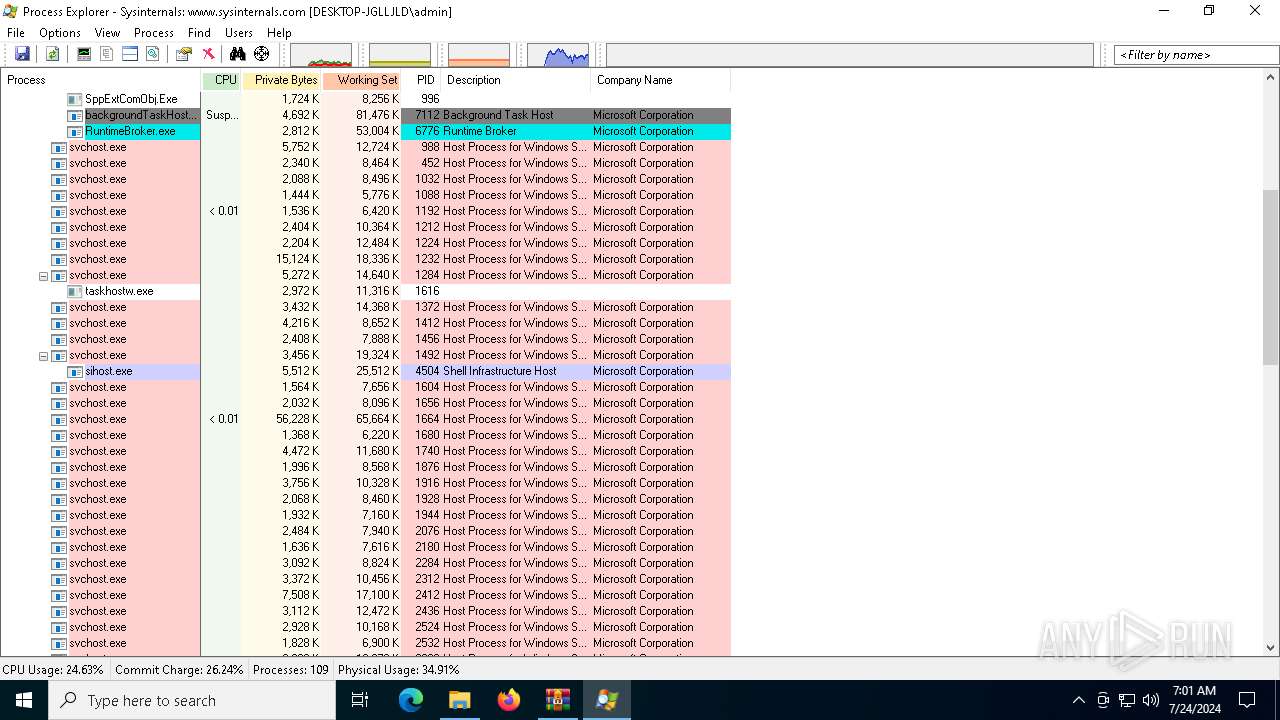
Task: Launch Firefox from the taskbar
Action: pos(508,700)
